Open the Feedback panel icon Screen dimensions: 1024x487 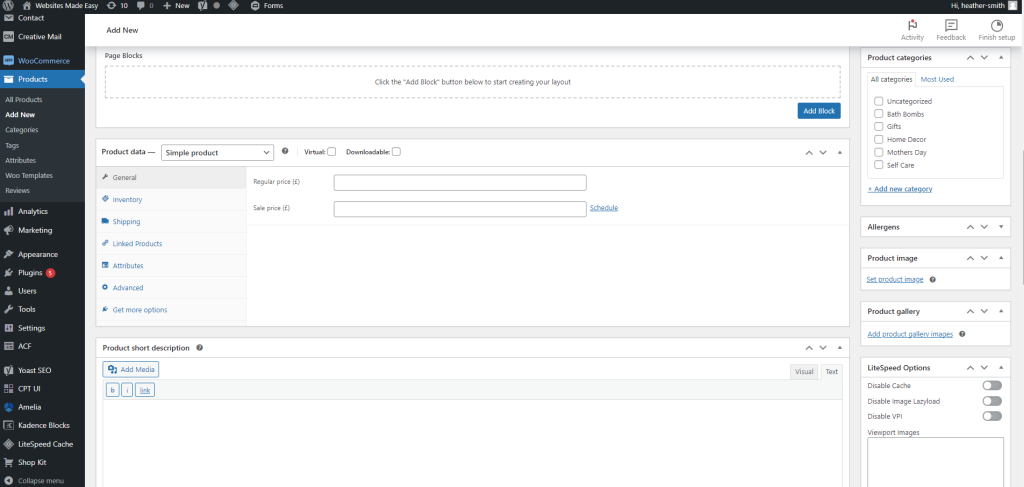(951, 25)
